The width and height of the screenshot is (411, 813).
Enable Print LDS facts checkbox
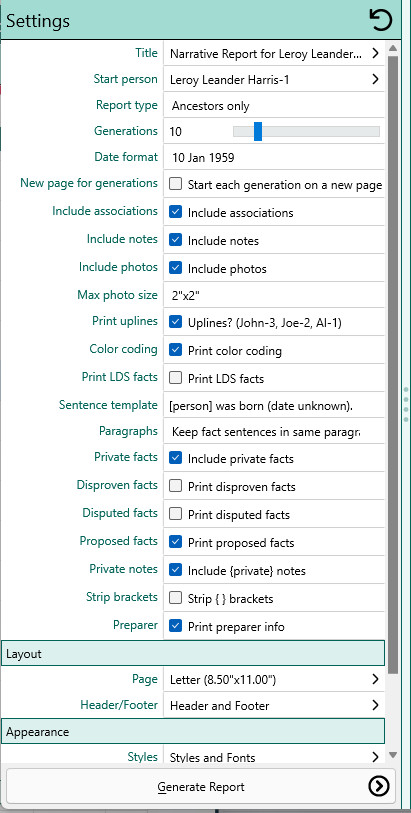tap(176, 378)
